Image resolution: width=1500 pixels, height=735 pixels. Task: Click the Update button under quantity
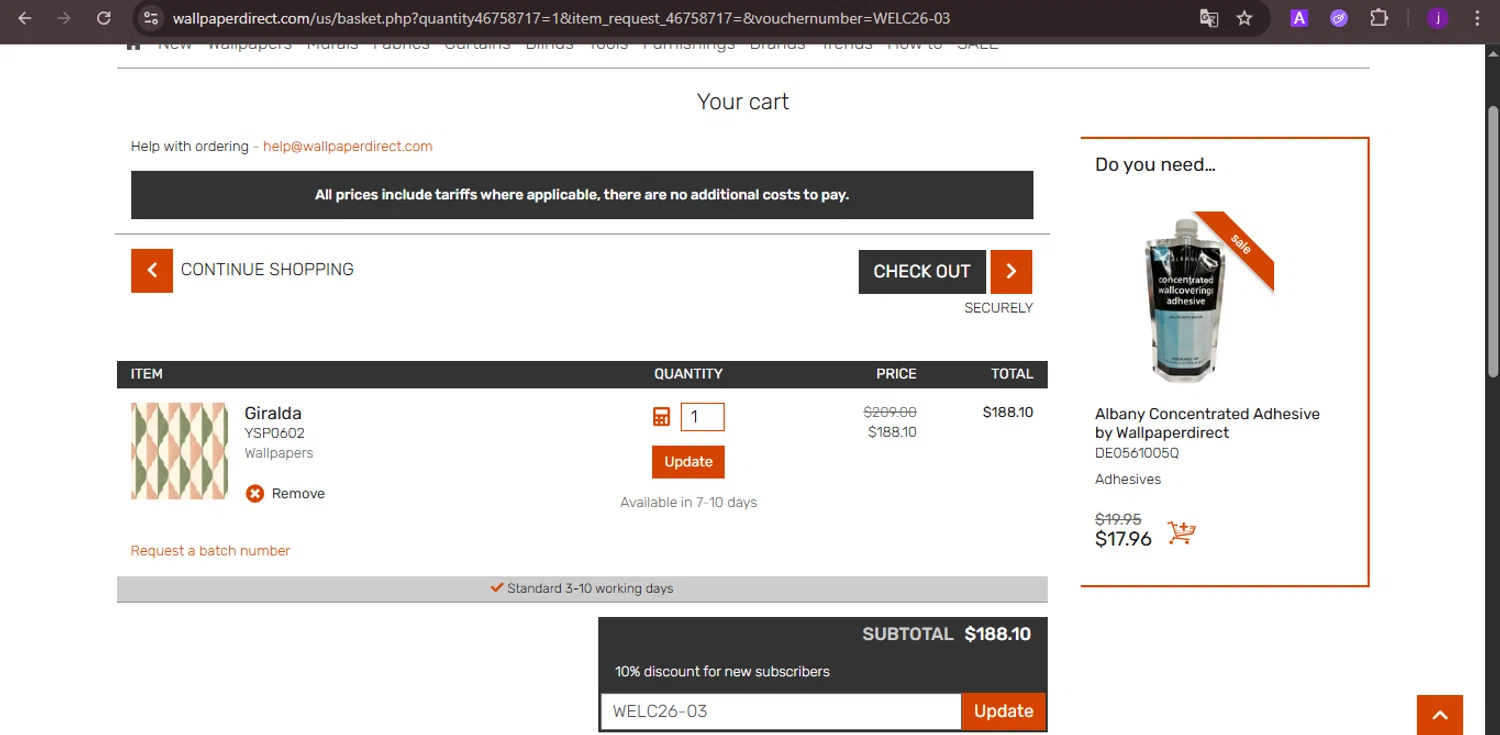coord(688,462)
